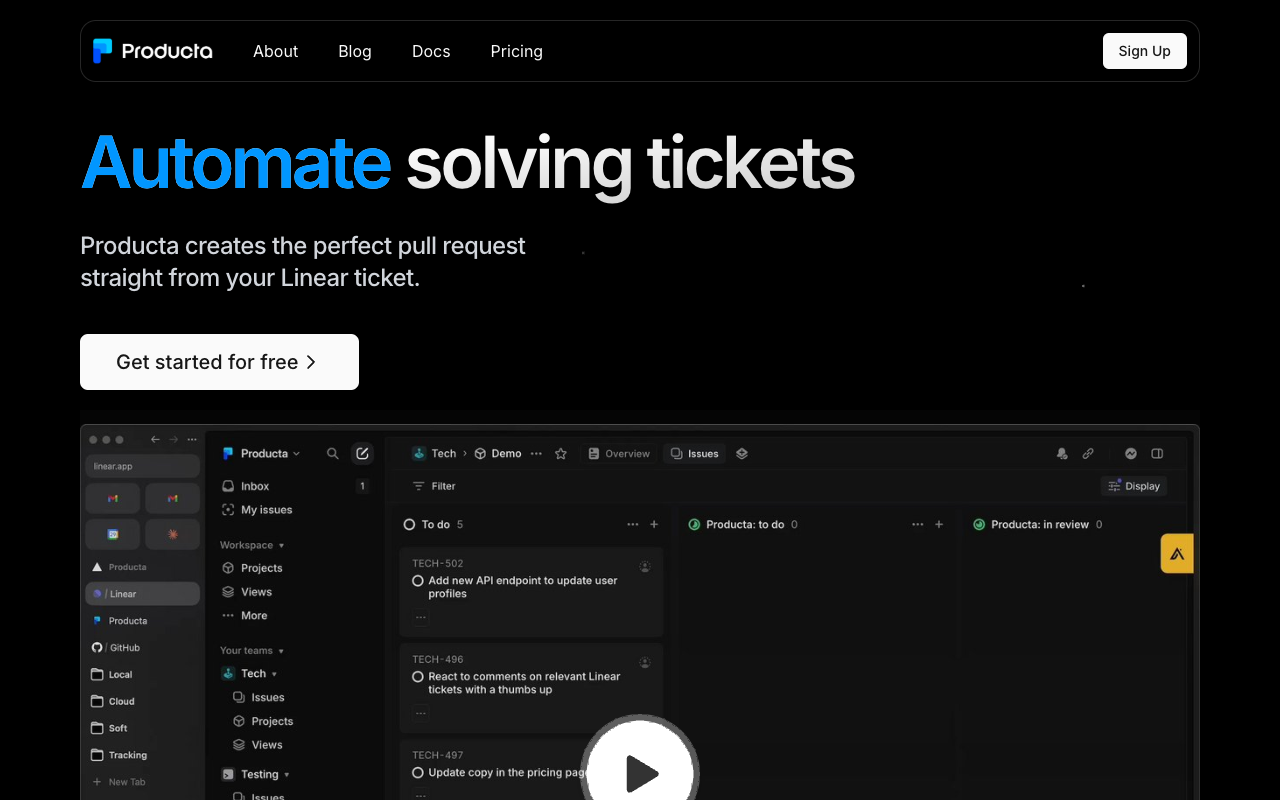The width and height of the screenshot is (1280, 800).
Task: Click the Sign Up button
Action: 1145,51
